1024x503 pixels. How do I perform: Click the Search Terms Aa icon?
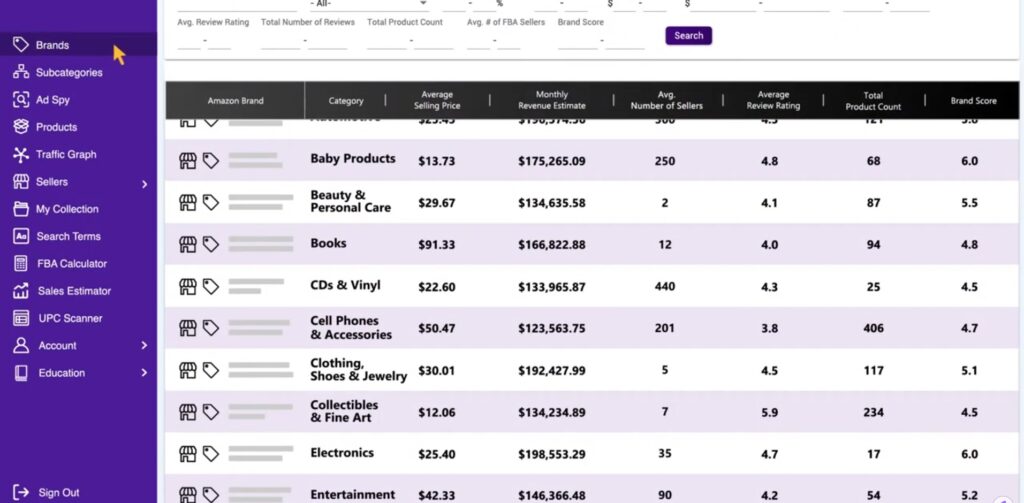pos(21,236)
